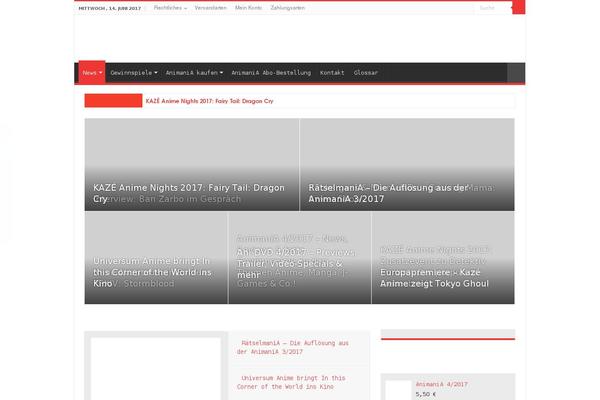Click the Zahlungsarten link
The width and height of the screenshot is (600, 400).
click(287, 8)
